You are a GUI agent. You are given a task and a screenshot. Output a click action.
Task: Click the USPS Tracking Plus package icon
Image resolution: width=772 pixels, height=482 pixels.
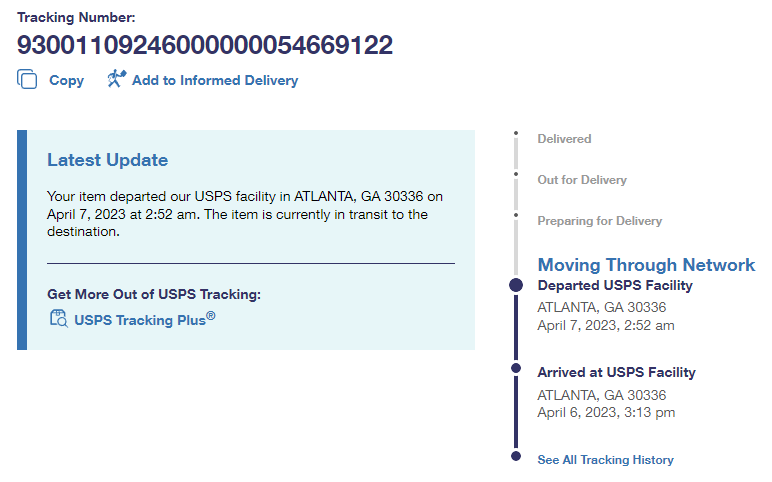58,320
